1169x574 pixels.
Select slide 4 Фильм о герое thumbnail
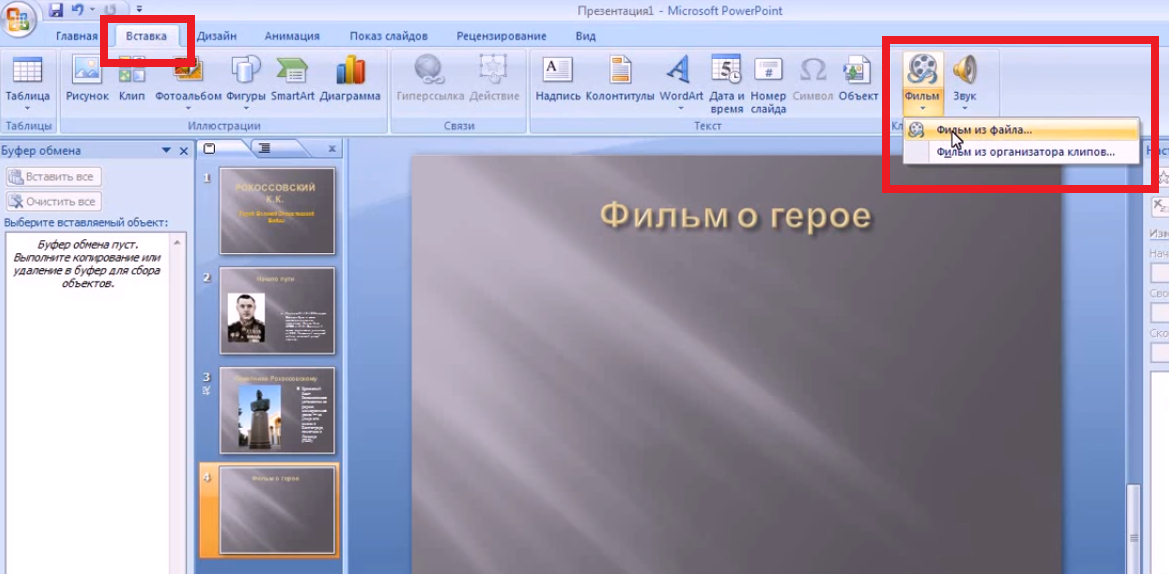[277, 510]
